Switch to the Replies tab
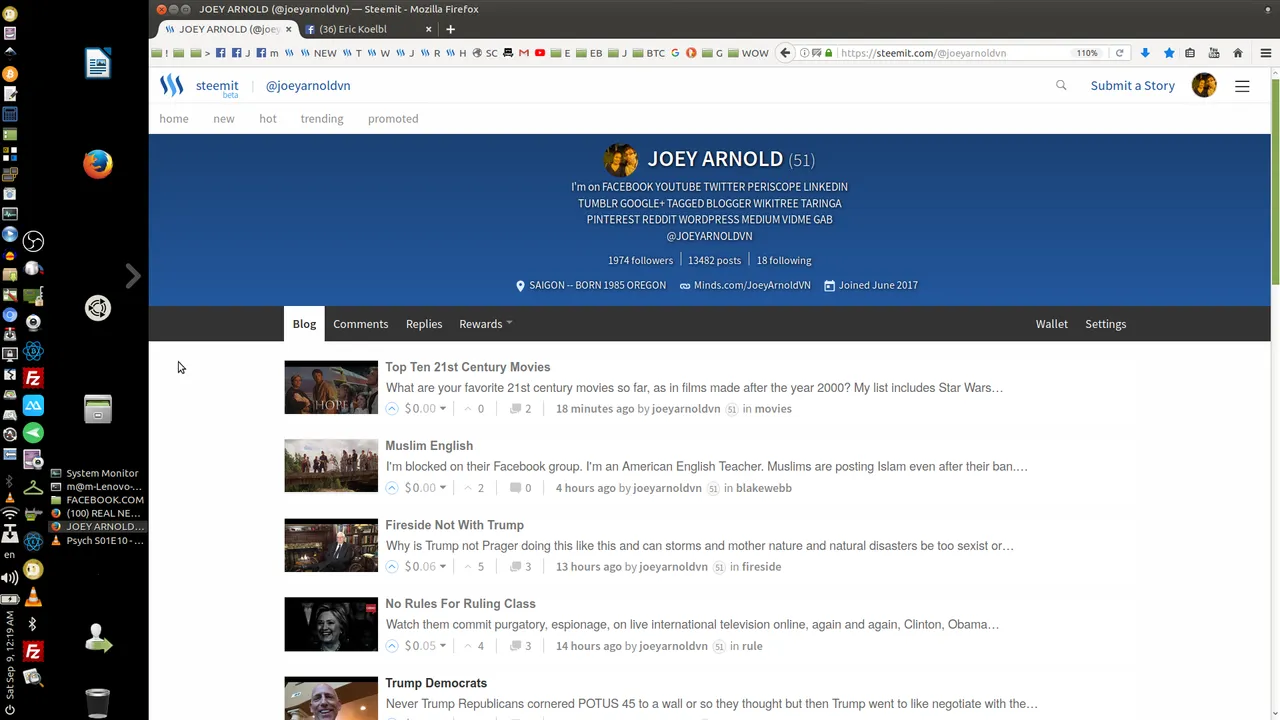This screenshot has width=1280, height=720. 424,324
